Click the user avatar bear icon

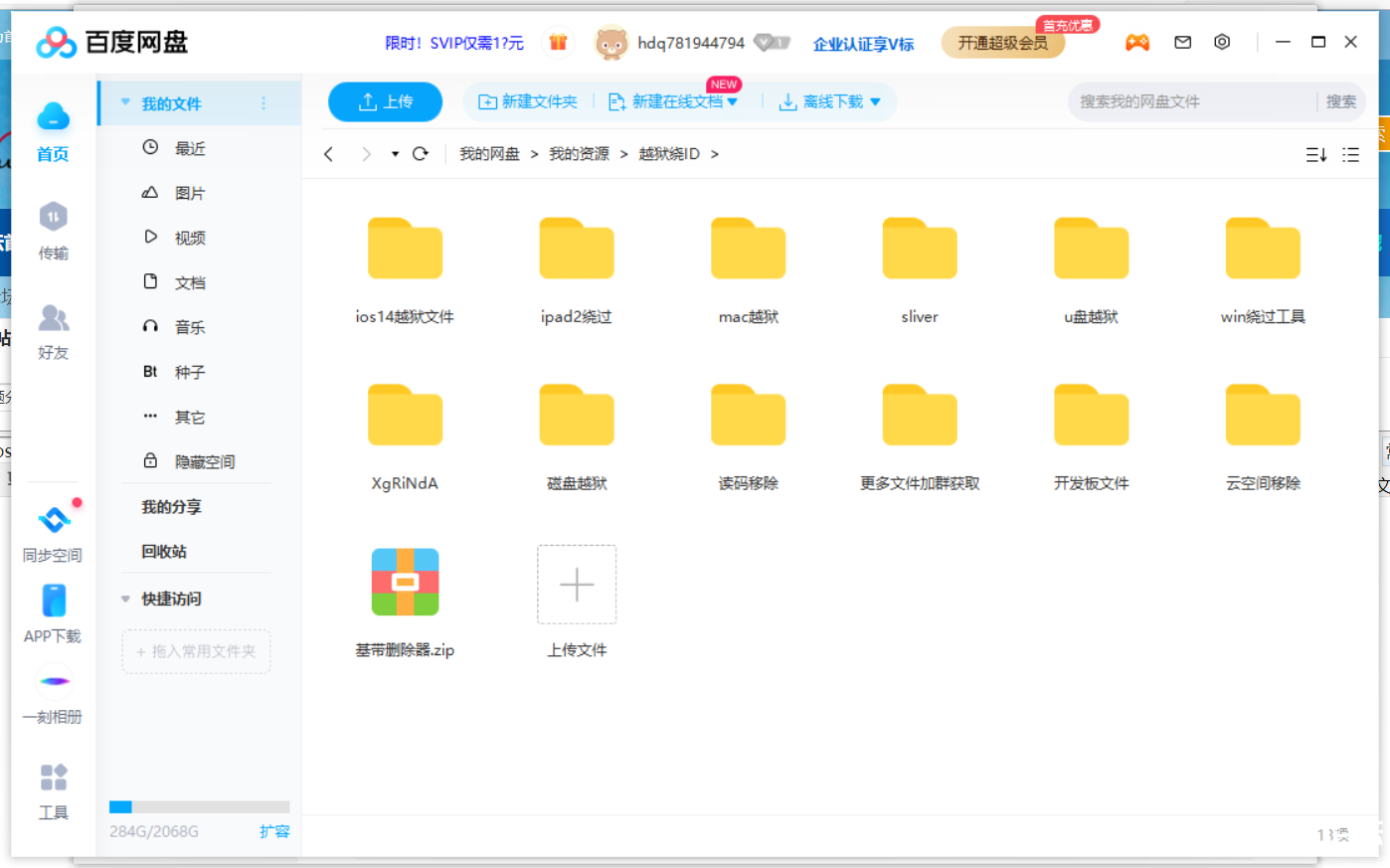click(x=610, y=43)
